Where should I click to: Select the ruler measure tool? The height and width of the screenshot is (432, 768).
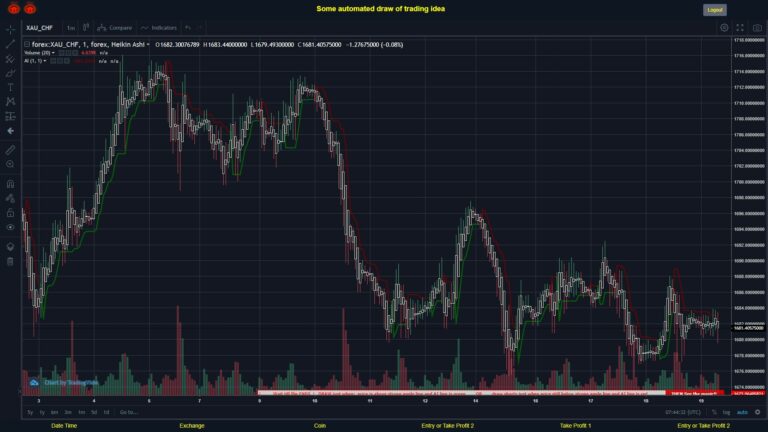click(10, 150)
